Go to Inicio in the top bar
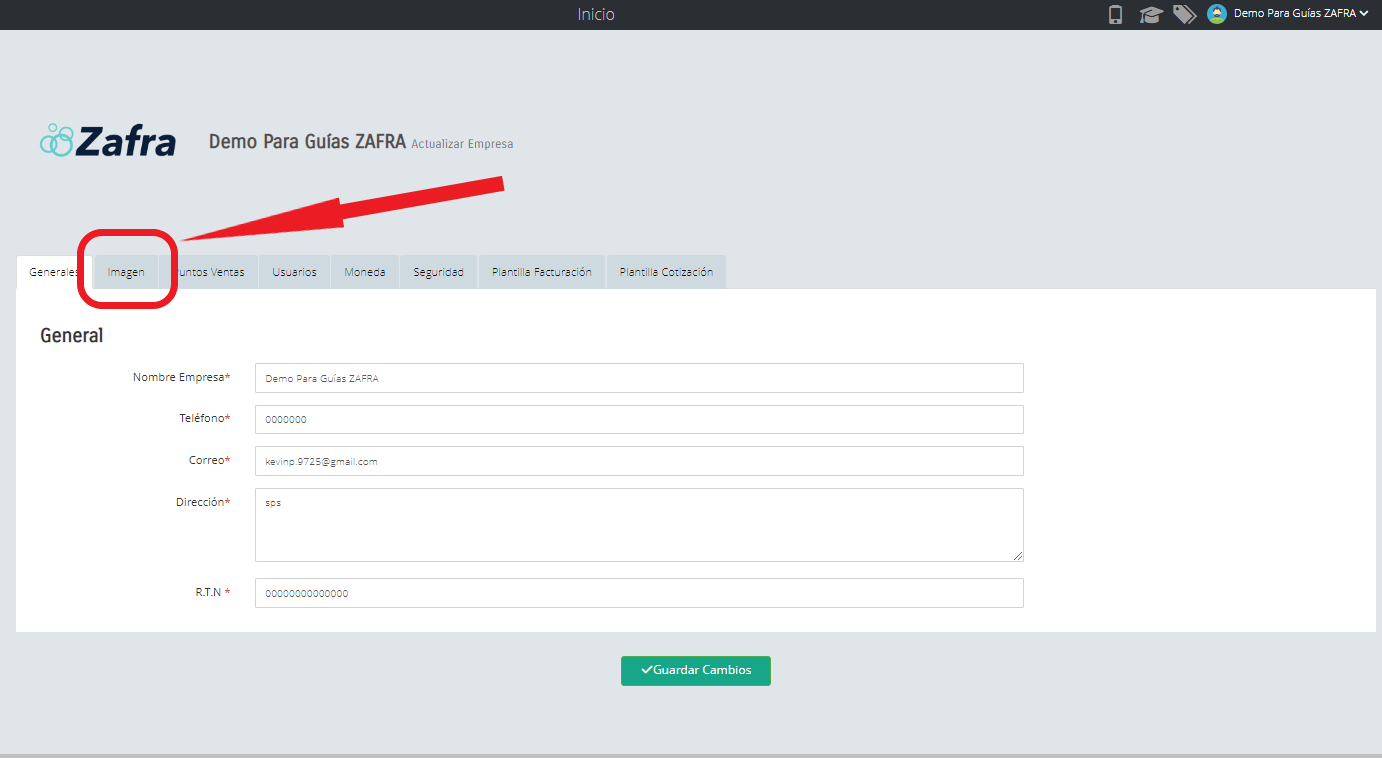Screen dimensions: 1382x758 pos(596,14)
